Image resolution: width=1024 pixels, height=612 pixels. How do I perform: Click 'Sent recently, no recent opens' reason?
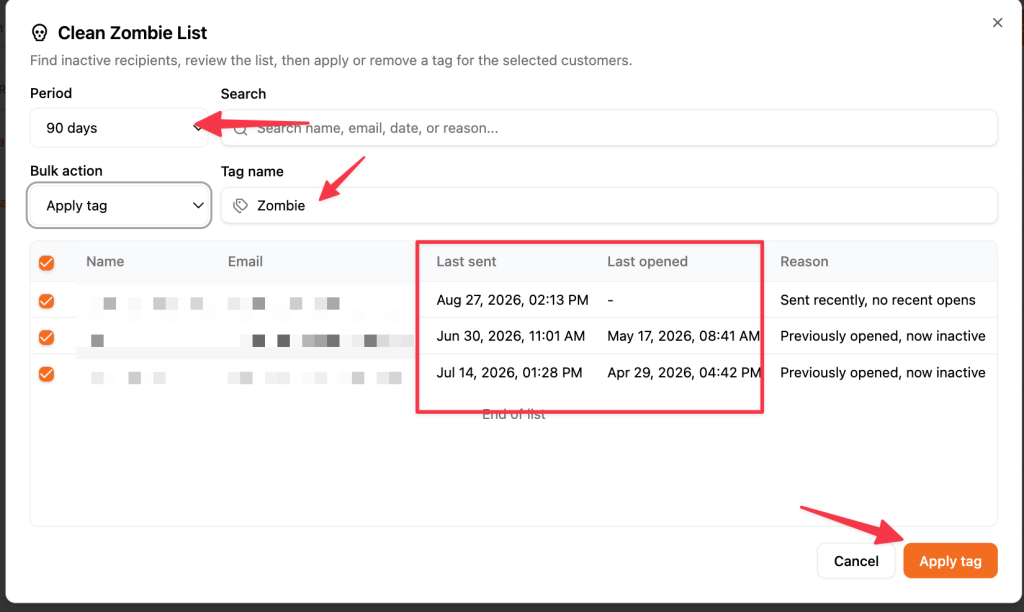(878, 300)
